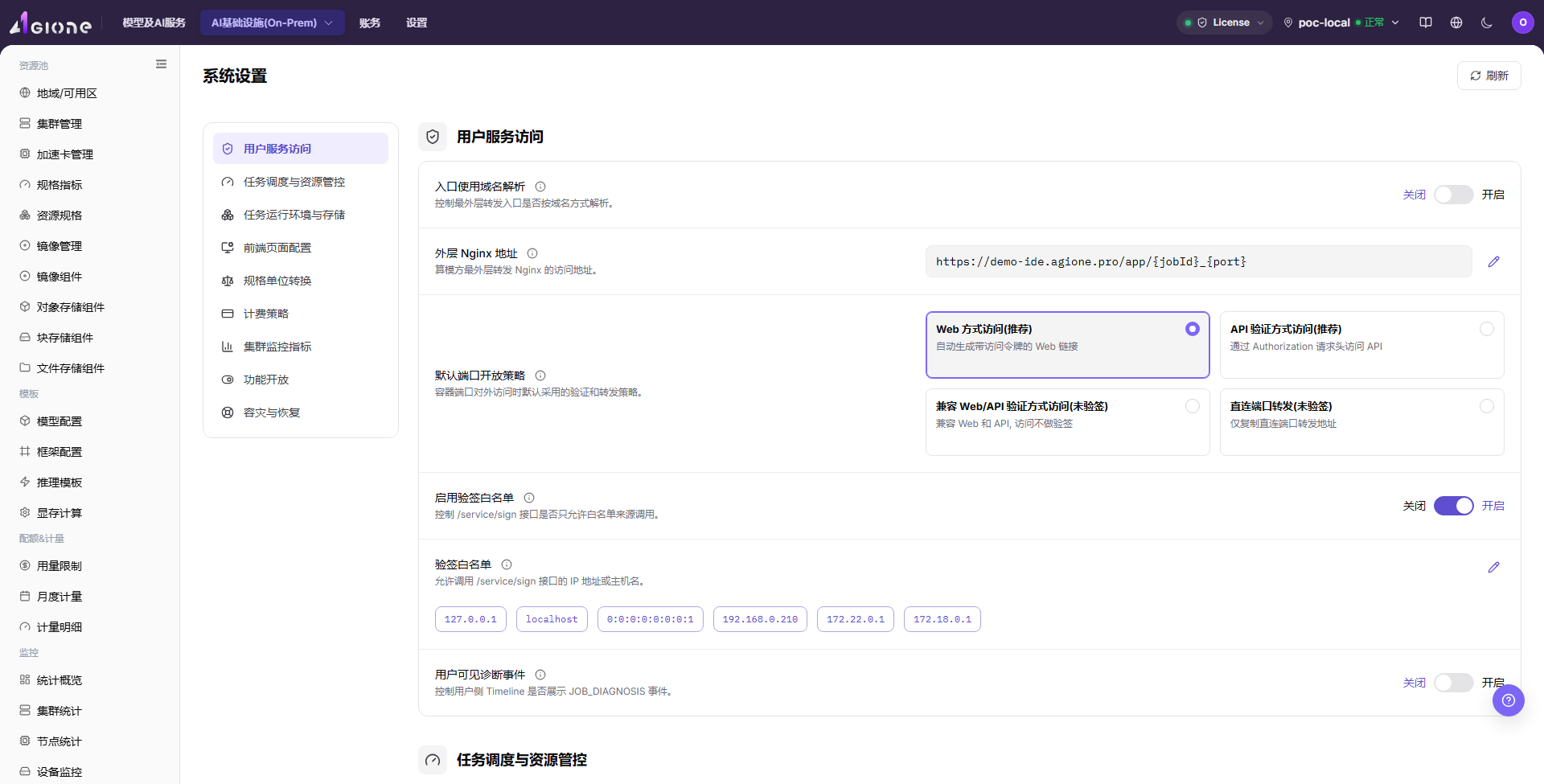Open 模型及AI服务 top menu
Screen dimensions: 1544x784
pyautogui.click(x=154, y=23)
